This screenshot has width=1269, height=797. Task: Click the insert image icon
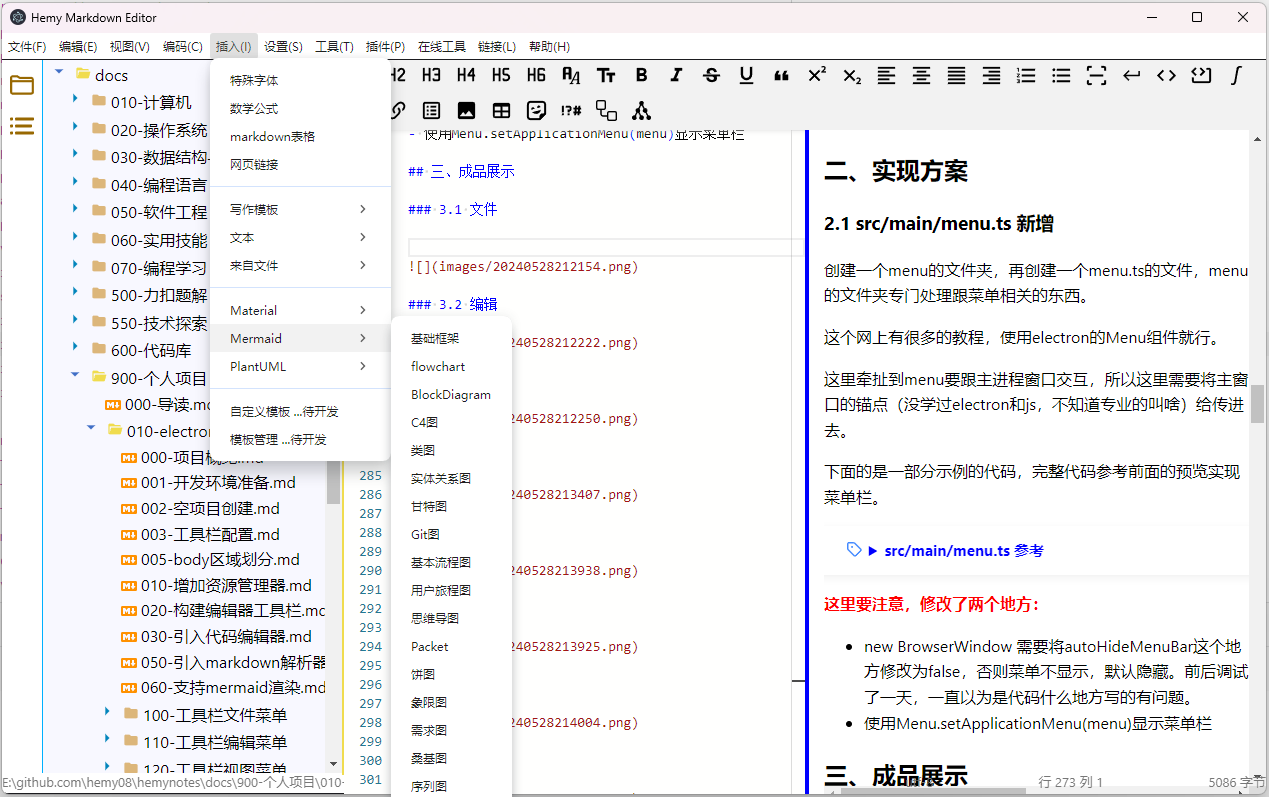coord(466,110)
